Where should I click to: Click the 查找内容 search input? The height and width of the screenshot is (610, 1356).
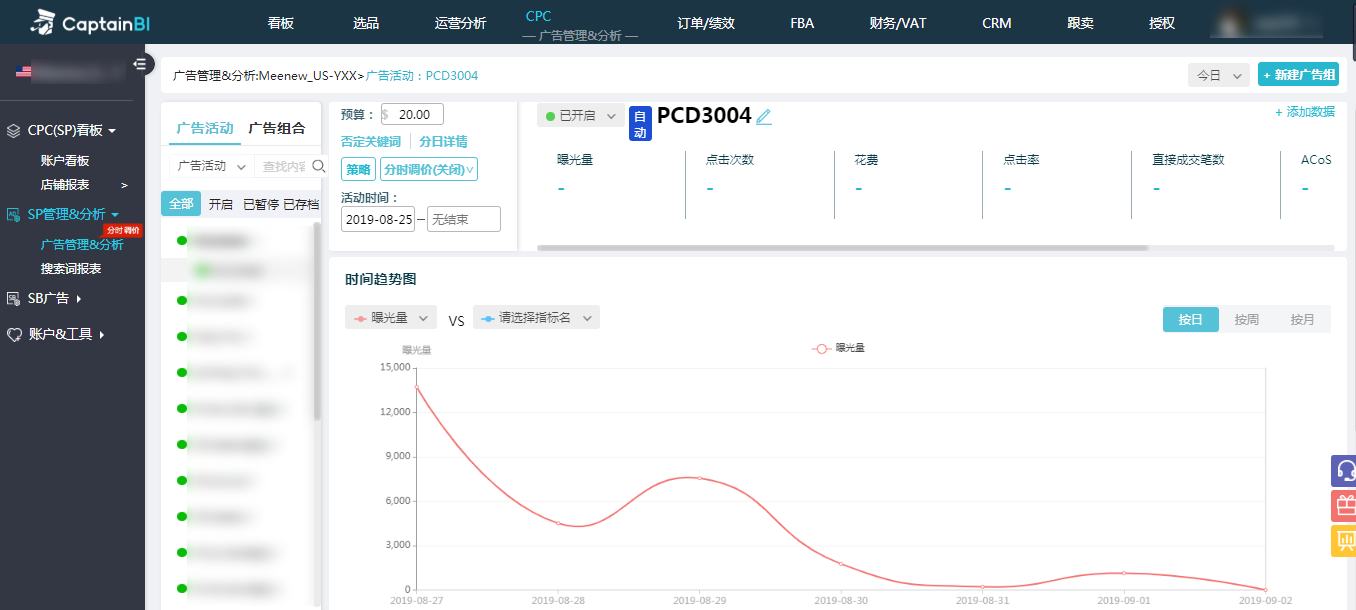pos(284,166)
